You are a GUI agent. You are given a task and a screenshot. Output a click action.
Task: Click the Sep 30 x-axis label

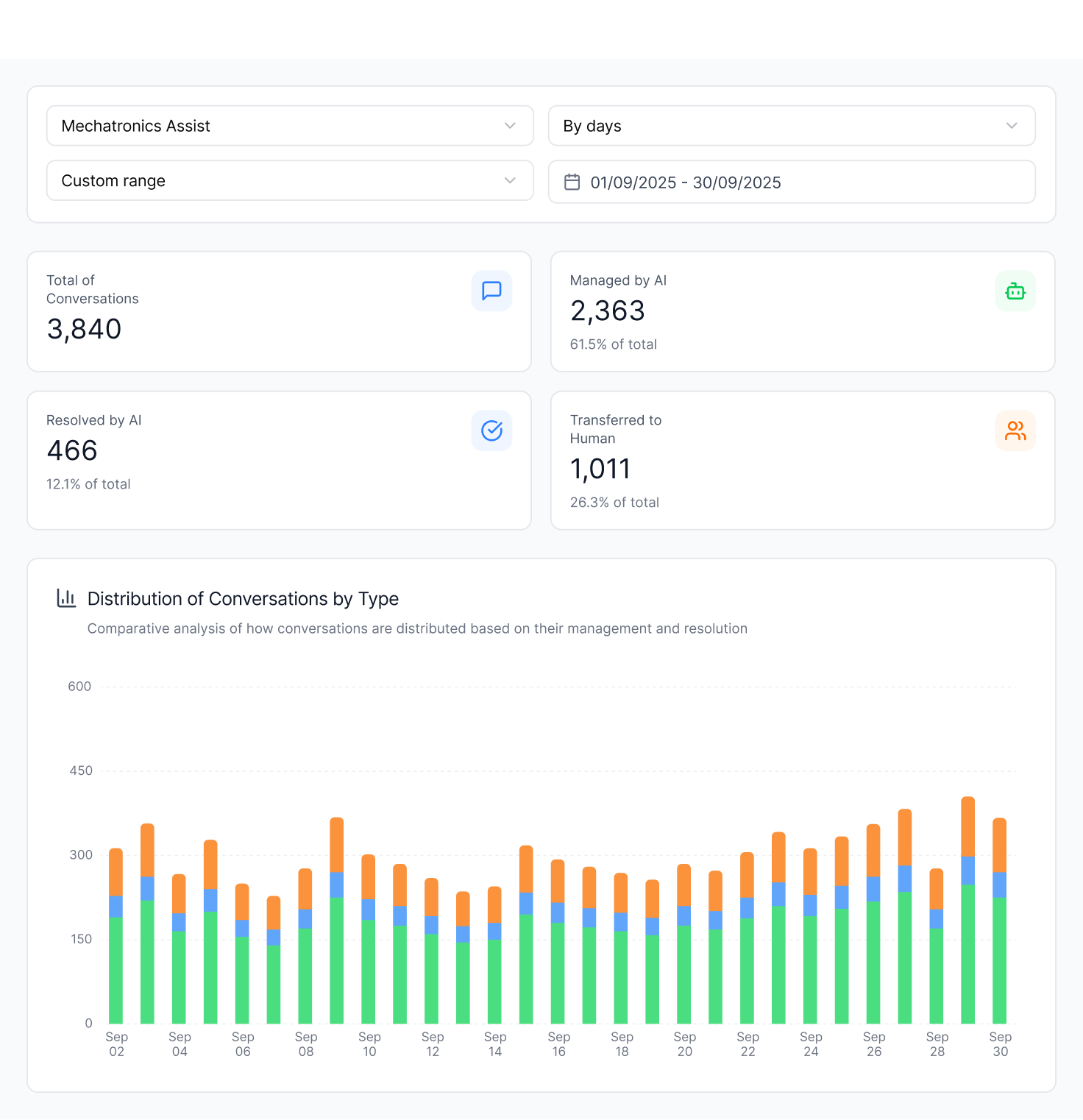tap(1000, 1043)
